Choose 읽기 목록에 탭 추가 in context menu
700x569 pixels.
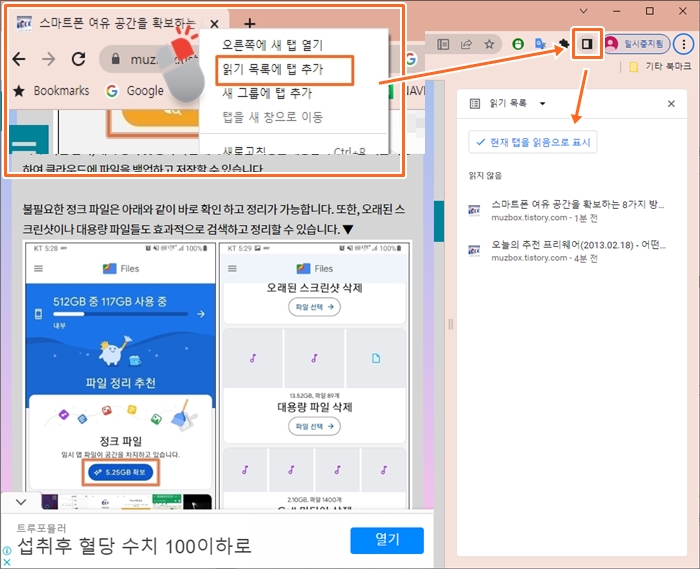click(x=272, y=69)
